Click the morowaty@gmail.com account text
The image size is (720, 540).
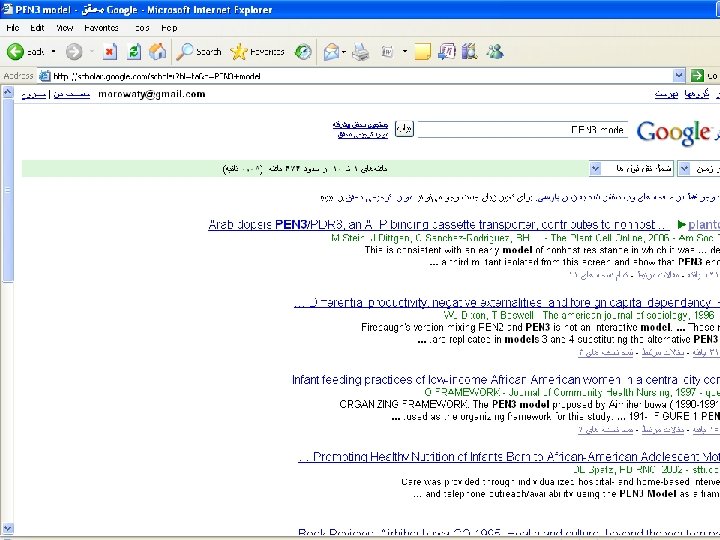pos(152,94)
